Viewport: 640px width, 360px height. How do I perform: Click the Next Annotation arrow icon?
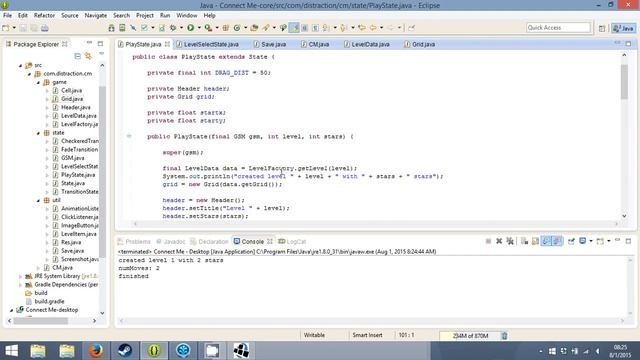coord(326,28)
